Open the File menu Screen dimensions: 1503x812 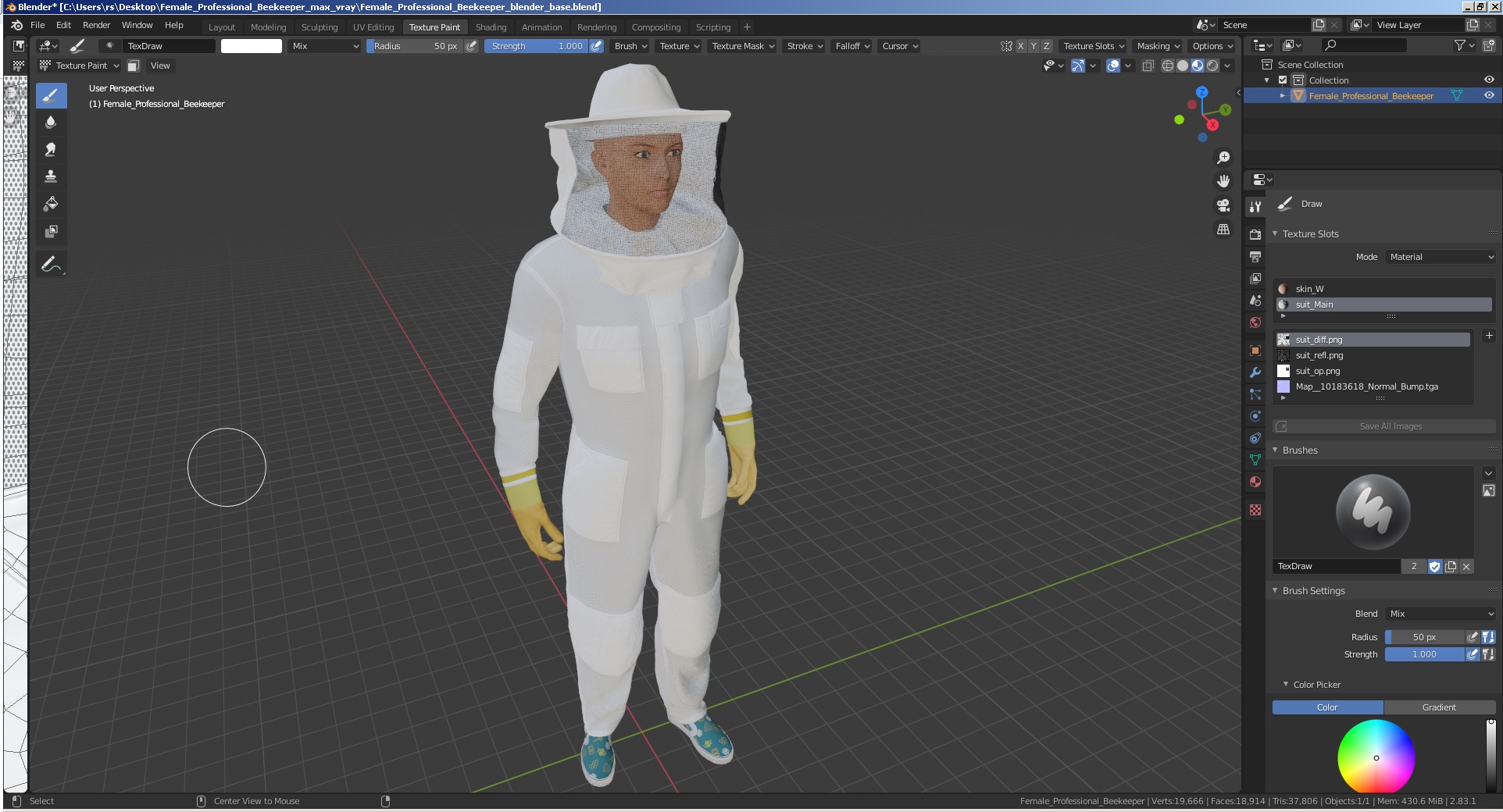(x=37, y=25)
